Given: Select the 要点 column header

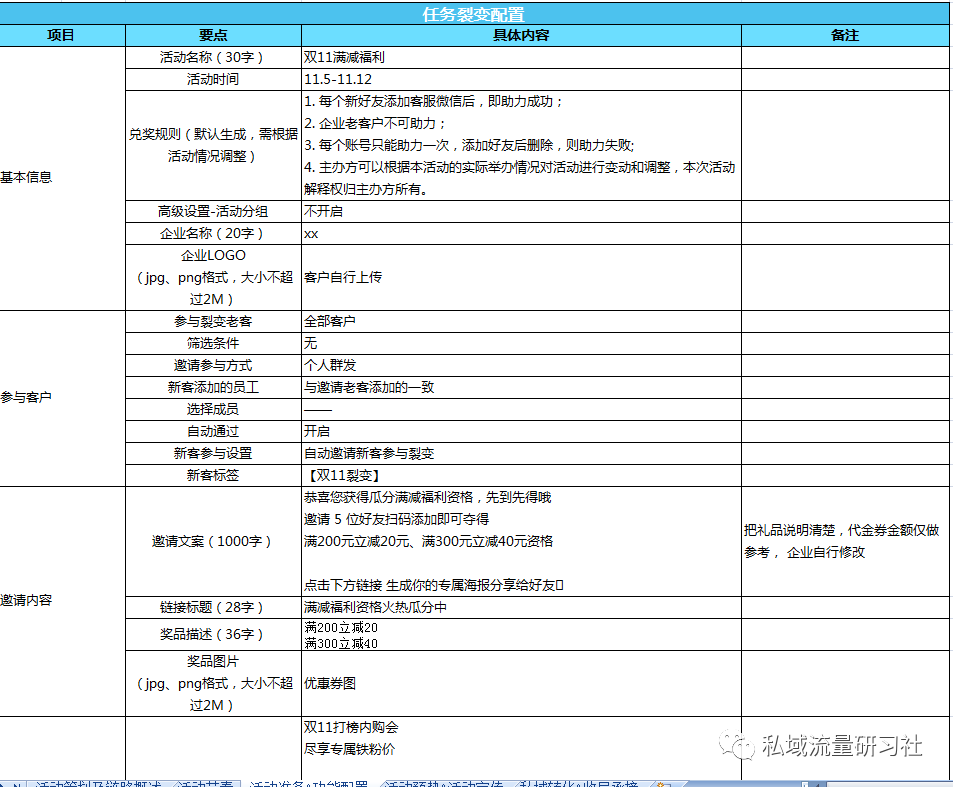Looking at the screenshot, I should pos(213,35).
